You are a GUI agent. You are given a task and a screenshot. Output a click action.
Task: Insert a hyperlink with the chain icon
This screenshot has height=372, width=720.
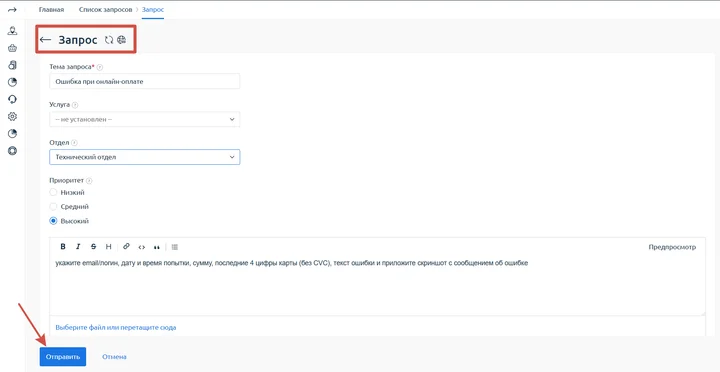pyautogui.click(x=126, y=247)
